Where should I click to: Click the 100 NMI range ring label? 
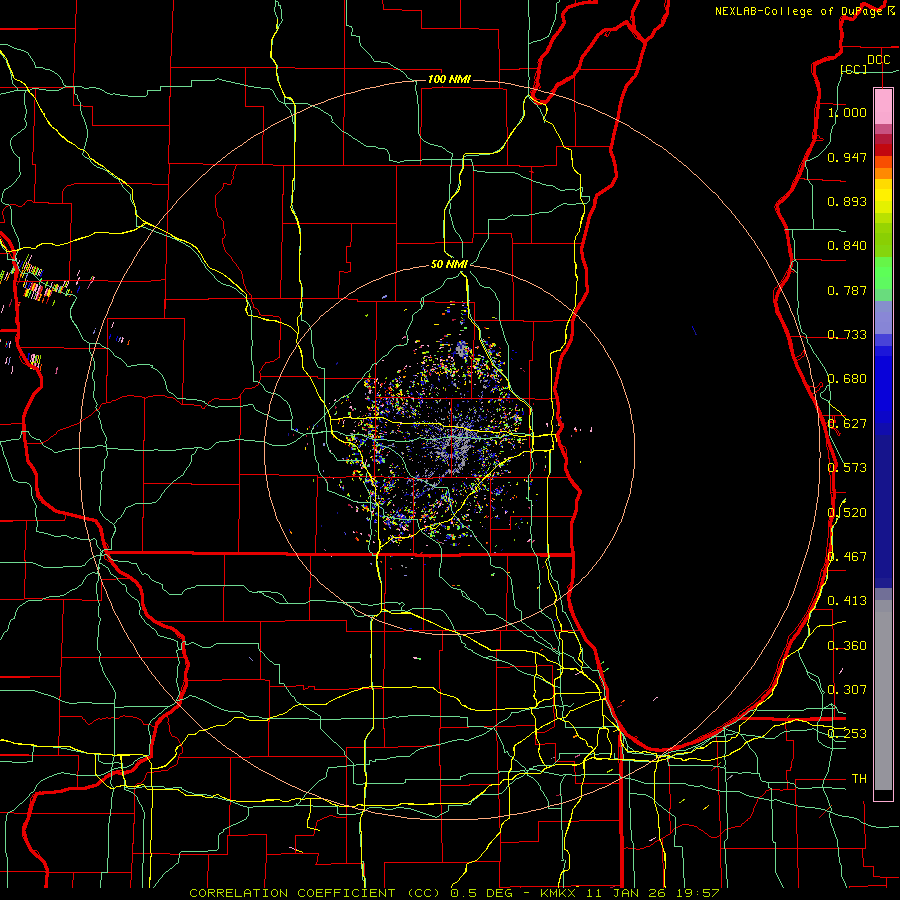coord(449,79)
